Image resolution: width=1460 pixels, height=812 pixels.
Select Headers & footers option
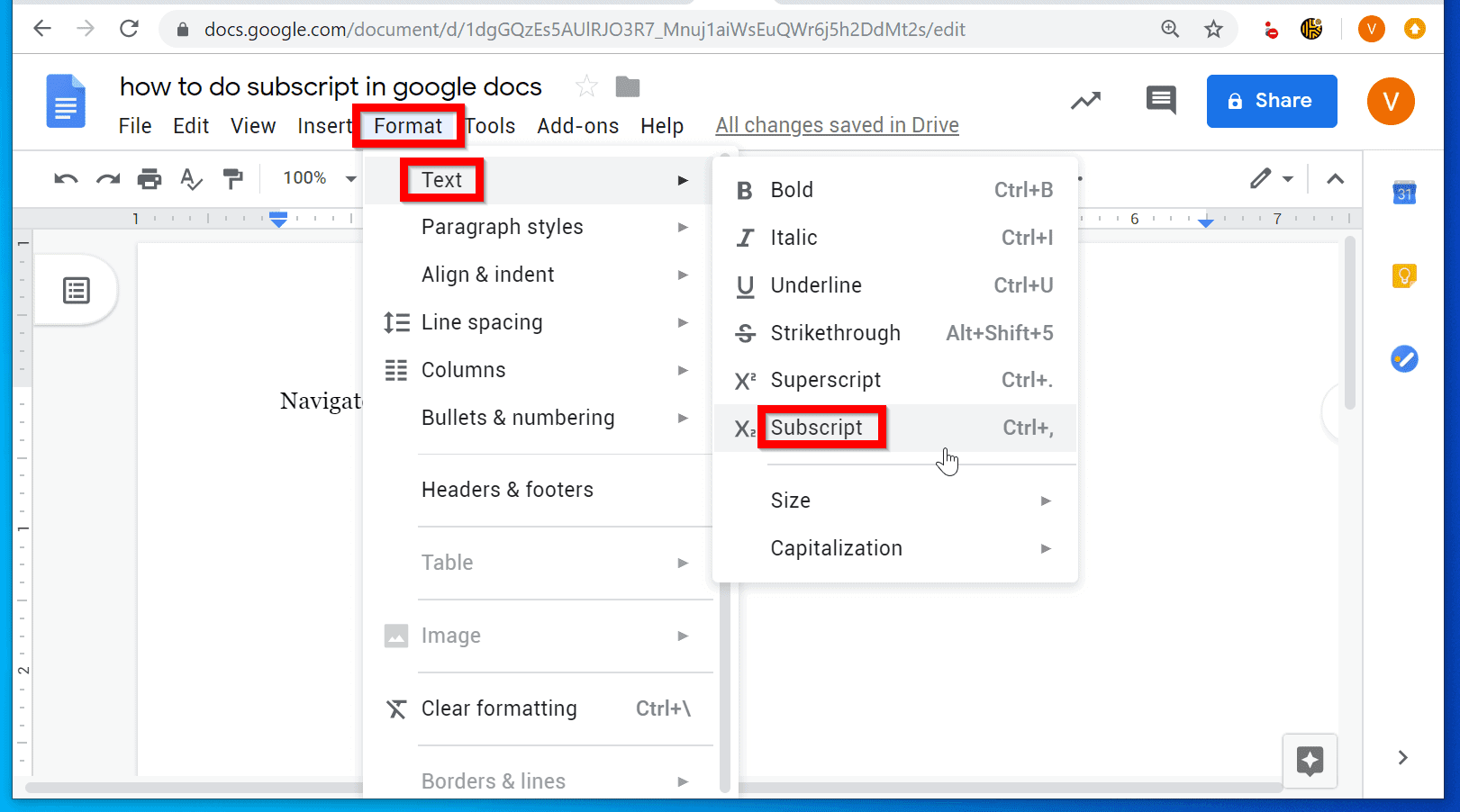click(538, 490)
